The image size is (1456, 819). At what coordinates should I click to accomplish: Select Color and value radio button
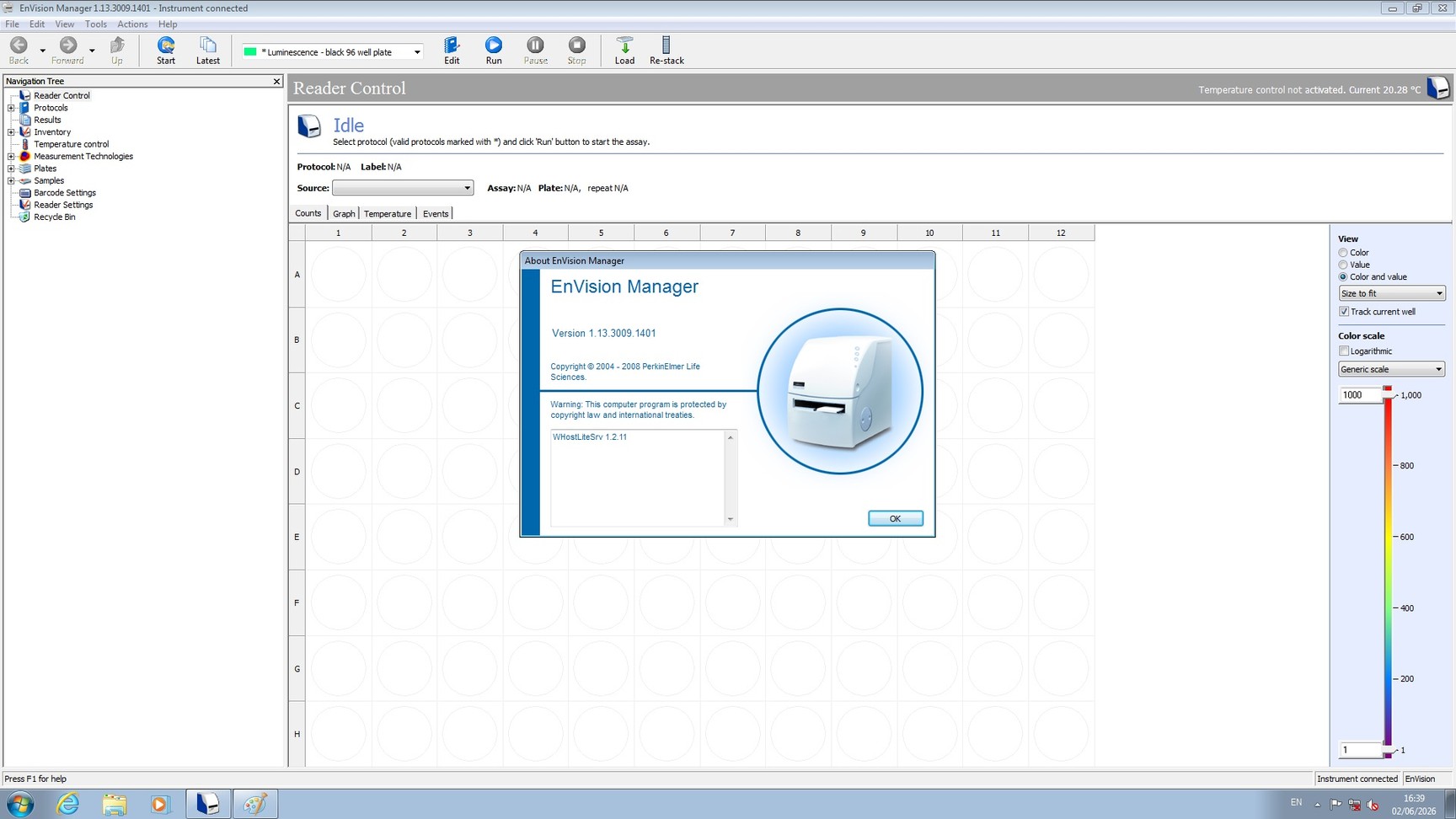tap(1343, 276)
